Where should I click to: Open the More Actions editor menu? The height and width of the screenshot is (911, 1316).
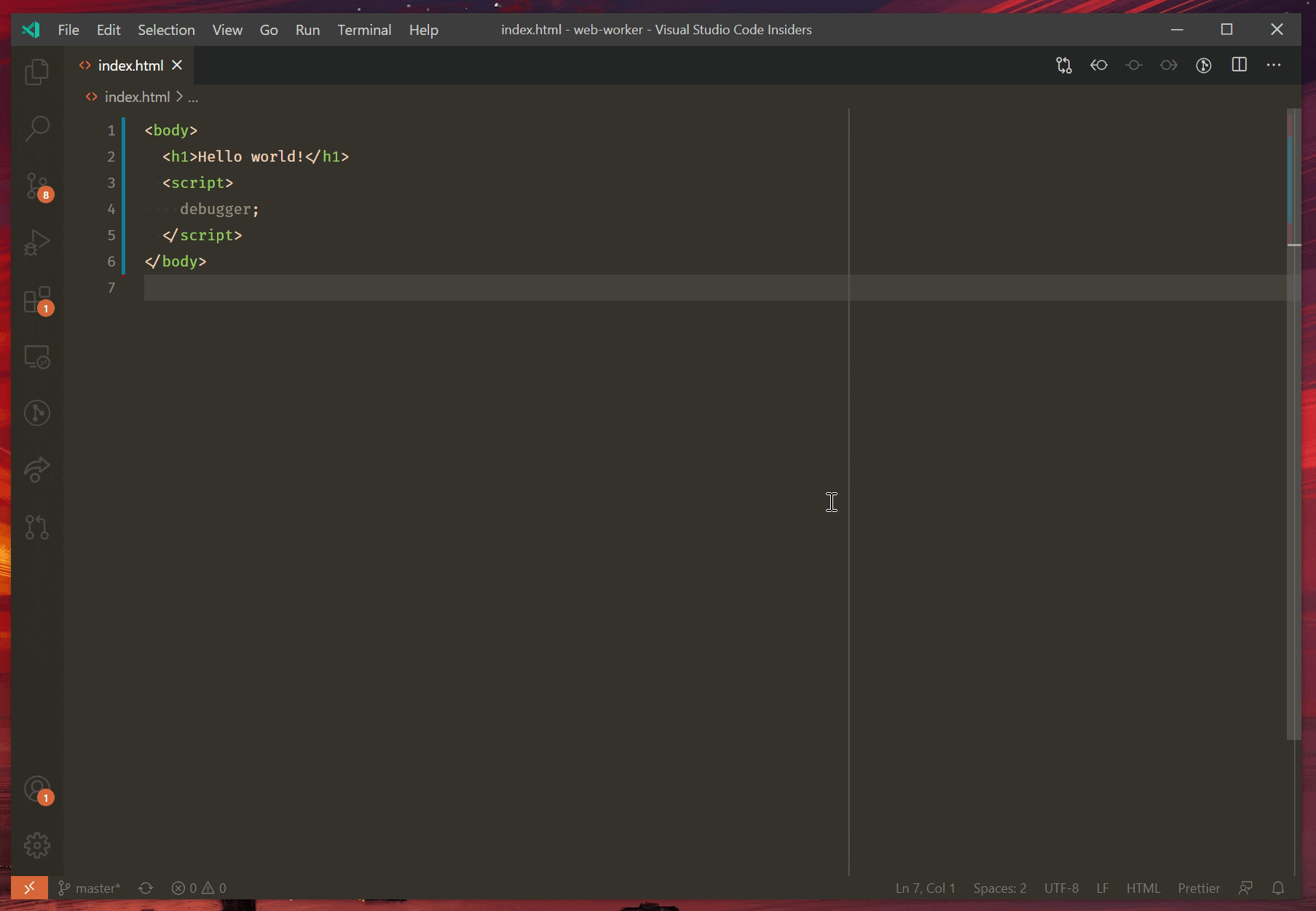coord(1274,65)
